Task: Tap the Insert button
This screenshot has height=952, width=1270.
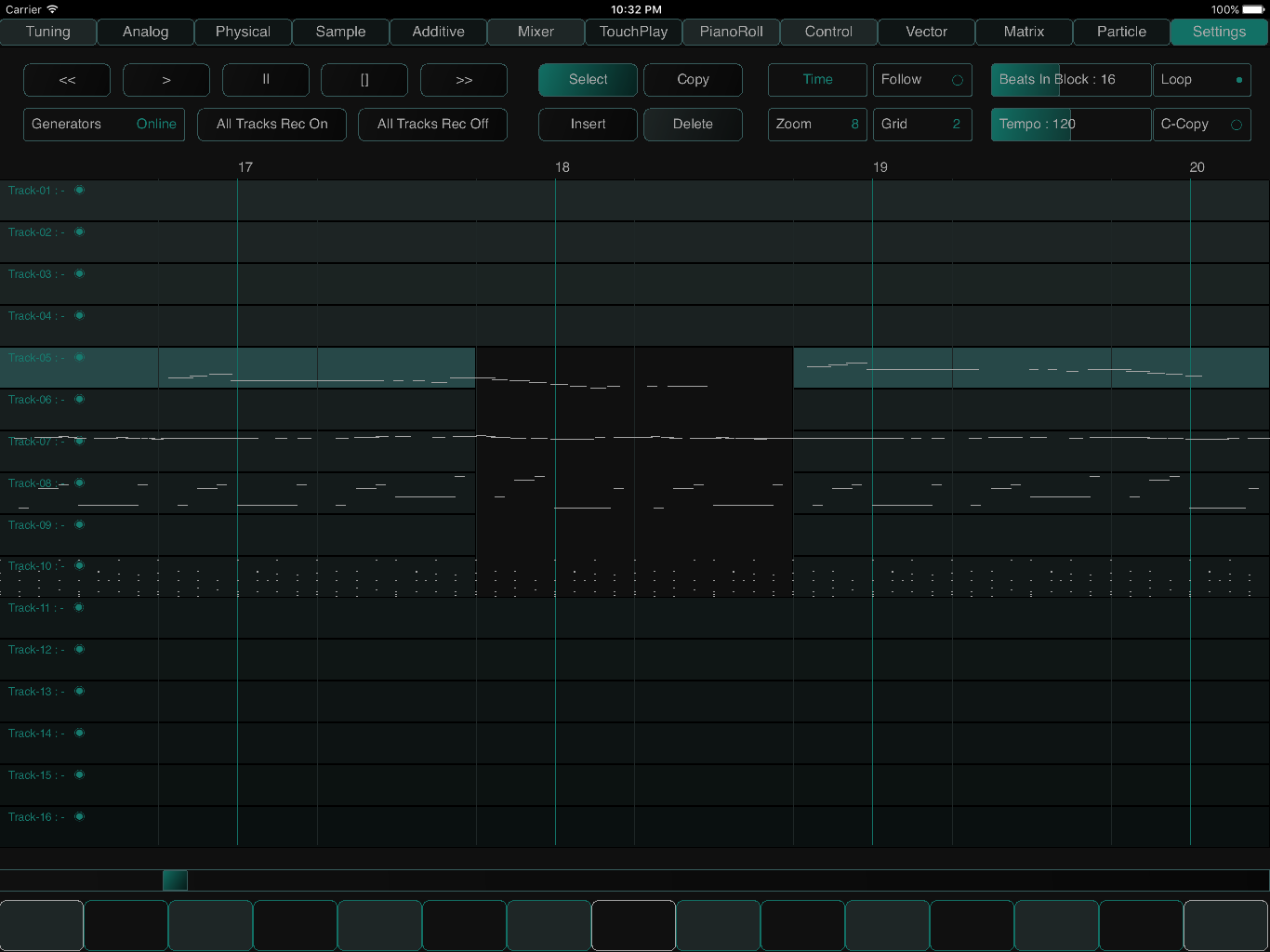Action: click(588, 125)
